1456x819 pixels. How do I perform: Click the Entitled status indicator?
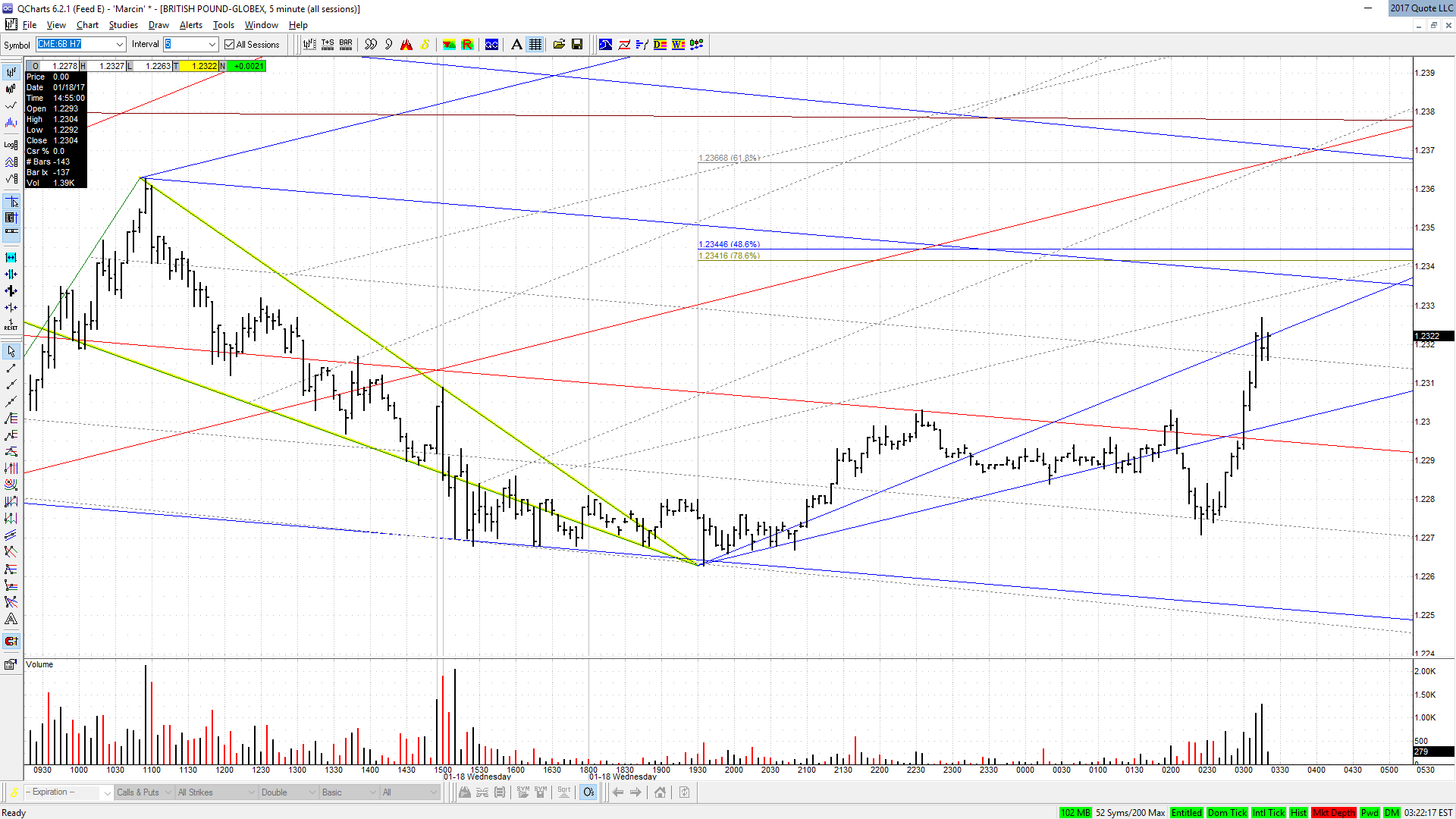[x=1186, y=813]
